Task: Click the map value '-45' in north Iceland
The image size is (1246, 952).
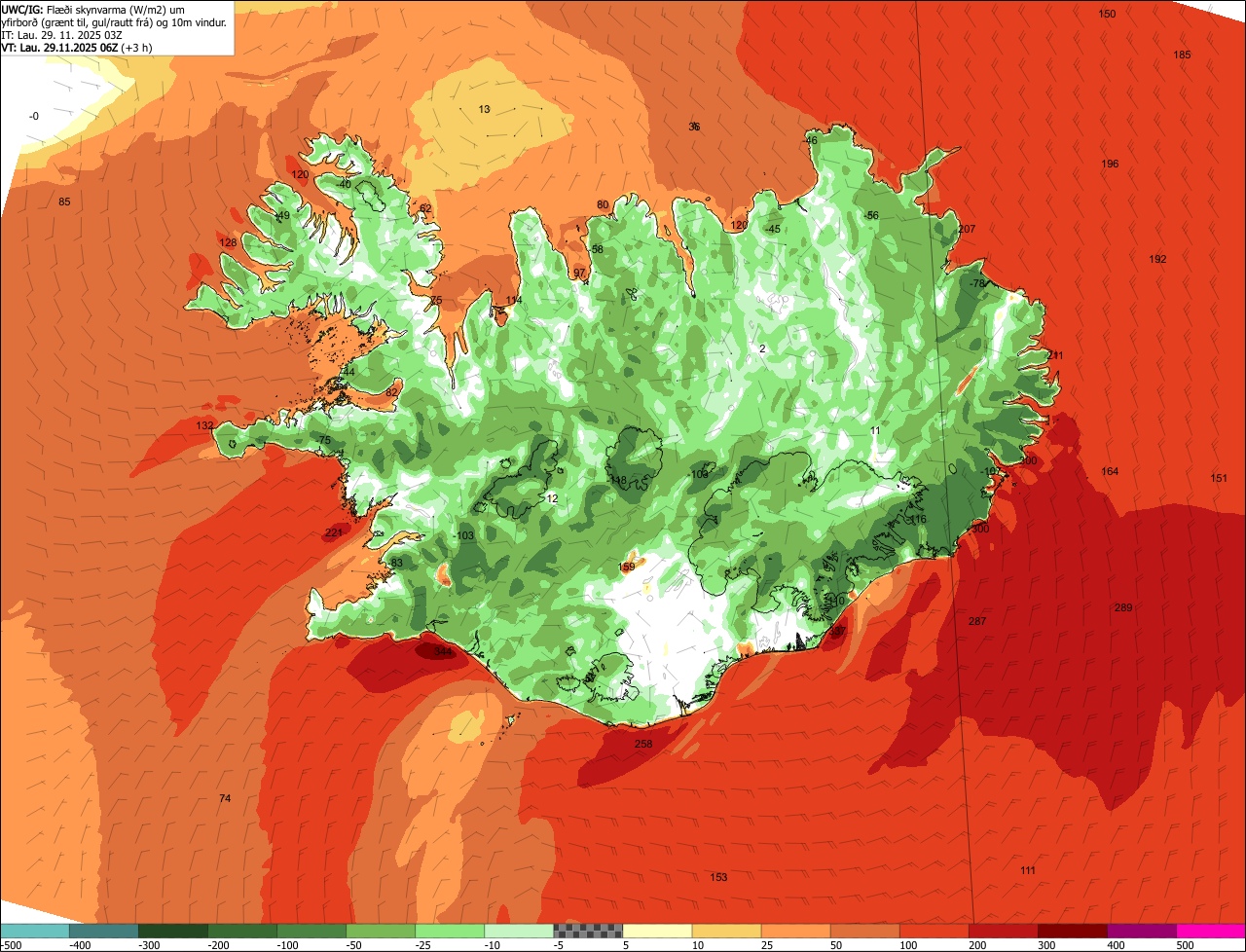Action: point(772,229)
